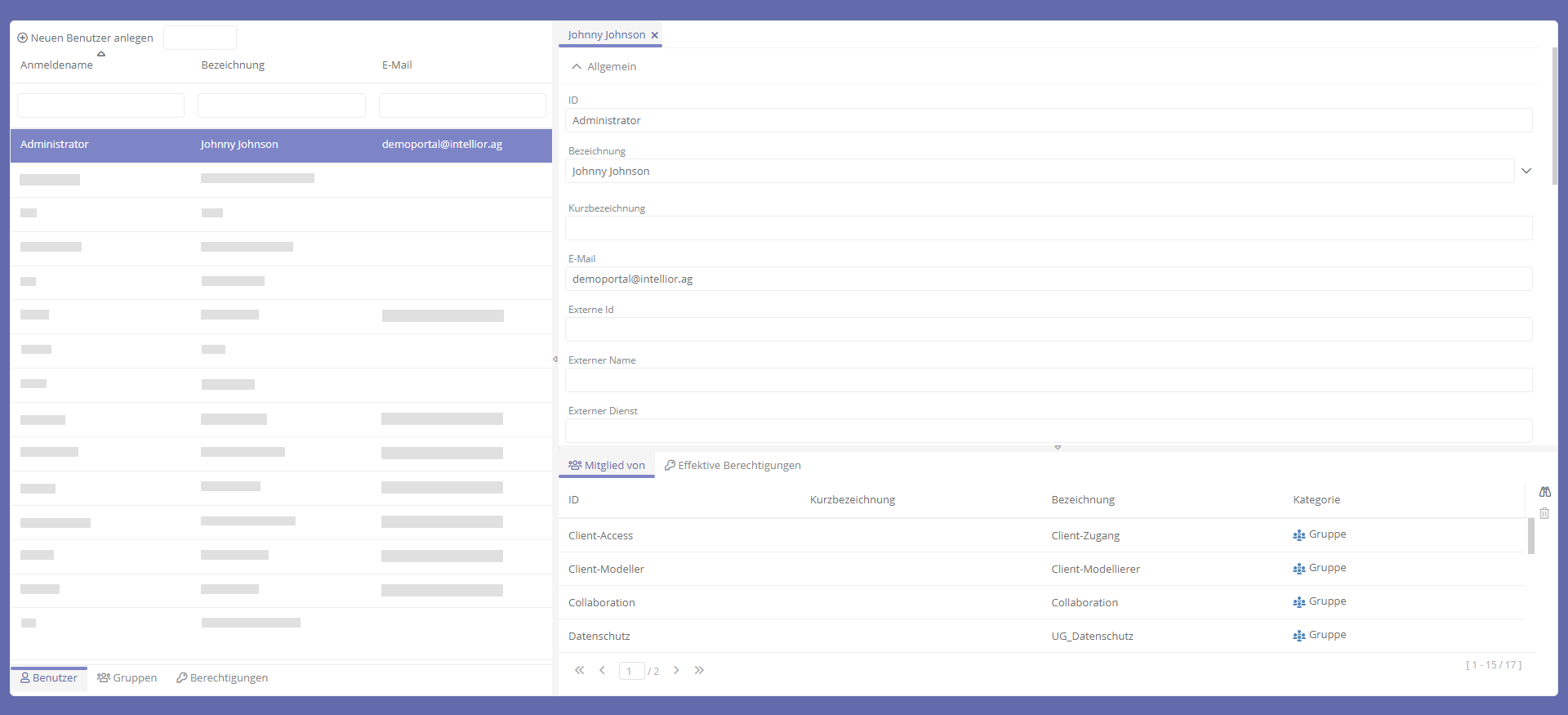Open the Benutzer tab at bottom
1568x715 pixels.
point(49,678)
